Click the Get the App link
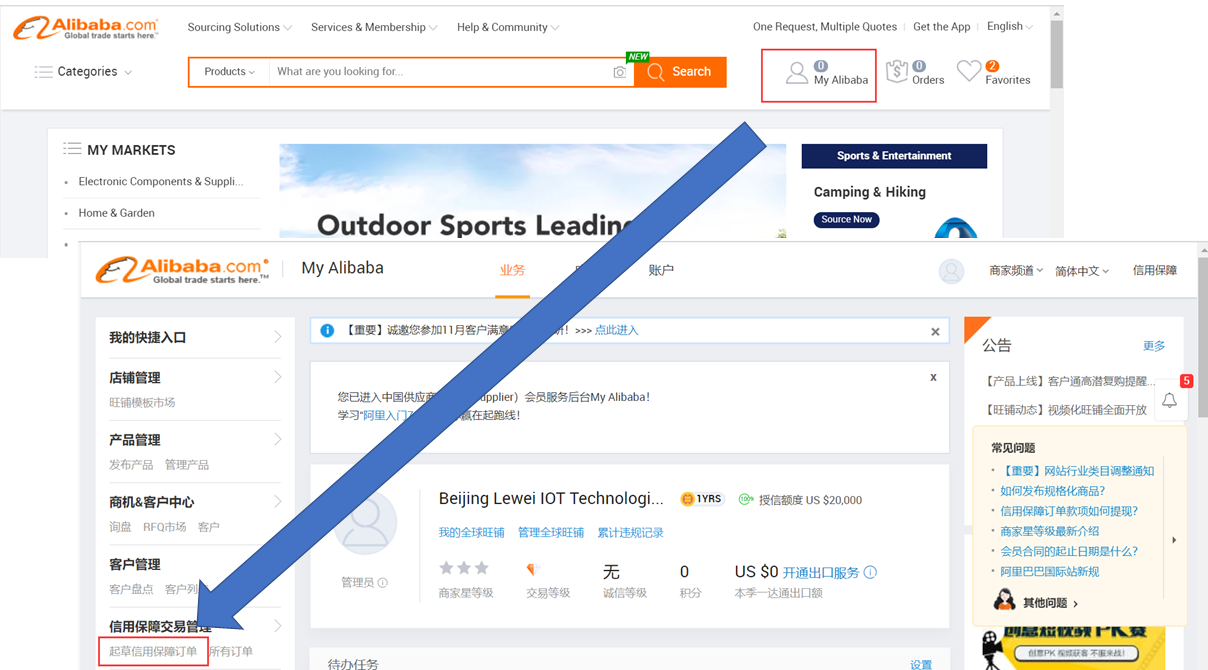The width and height of the screenshot is (1208, 670). [942, 27]
